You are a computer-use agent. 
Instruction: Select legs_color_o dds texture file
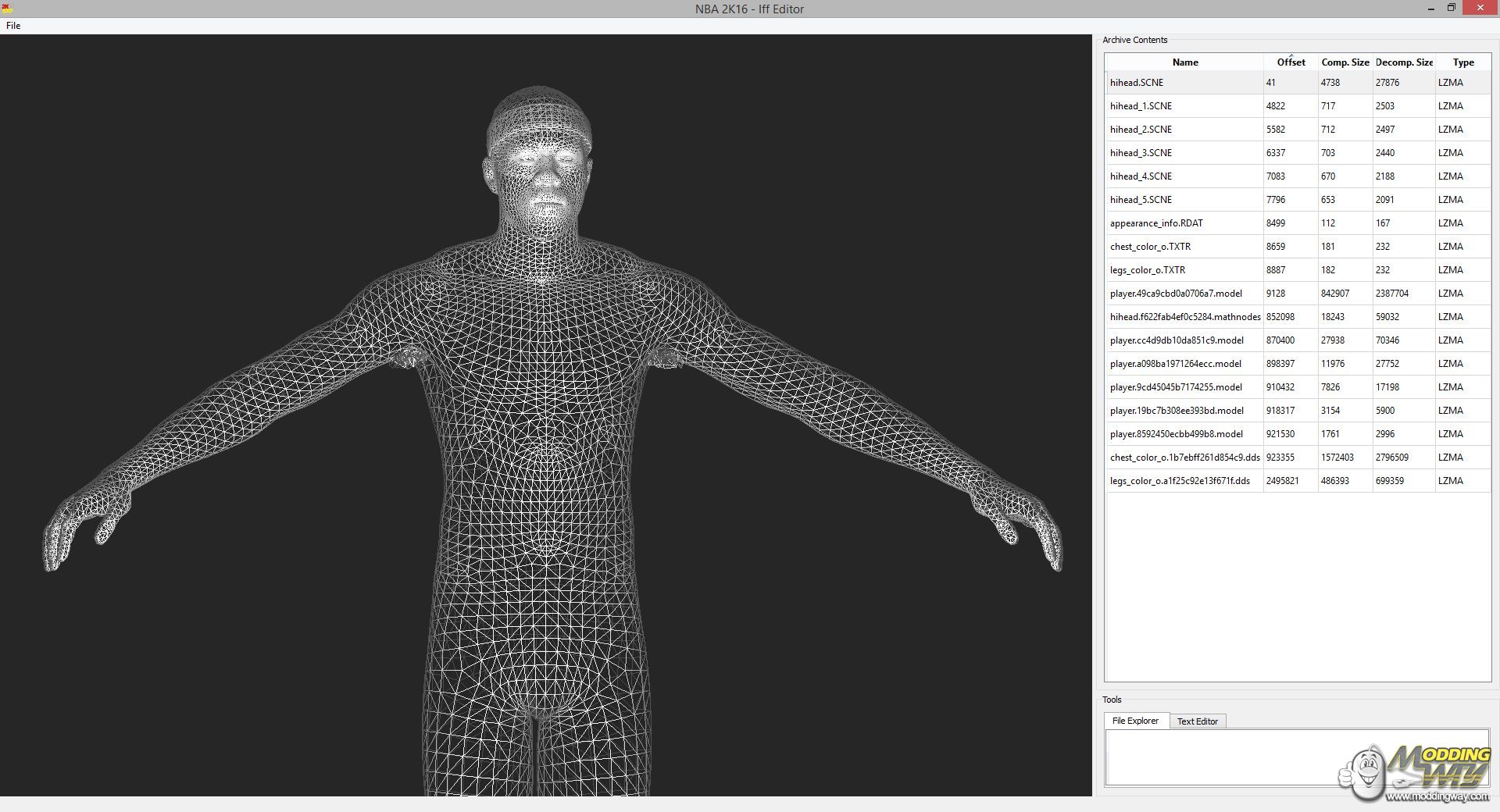coord(1180,481)
